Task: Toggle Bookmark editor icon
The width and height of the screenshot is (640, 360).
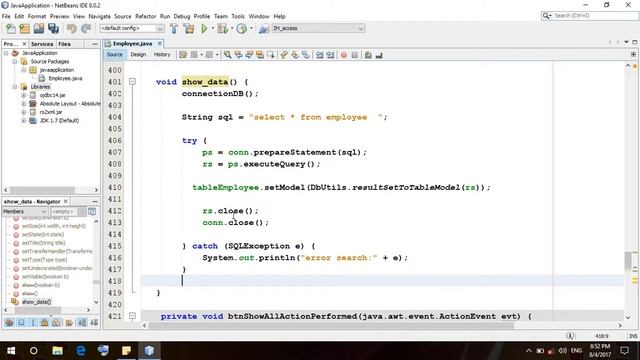Action: (x=305, y=55)
